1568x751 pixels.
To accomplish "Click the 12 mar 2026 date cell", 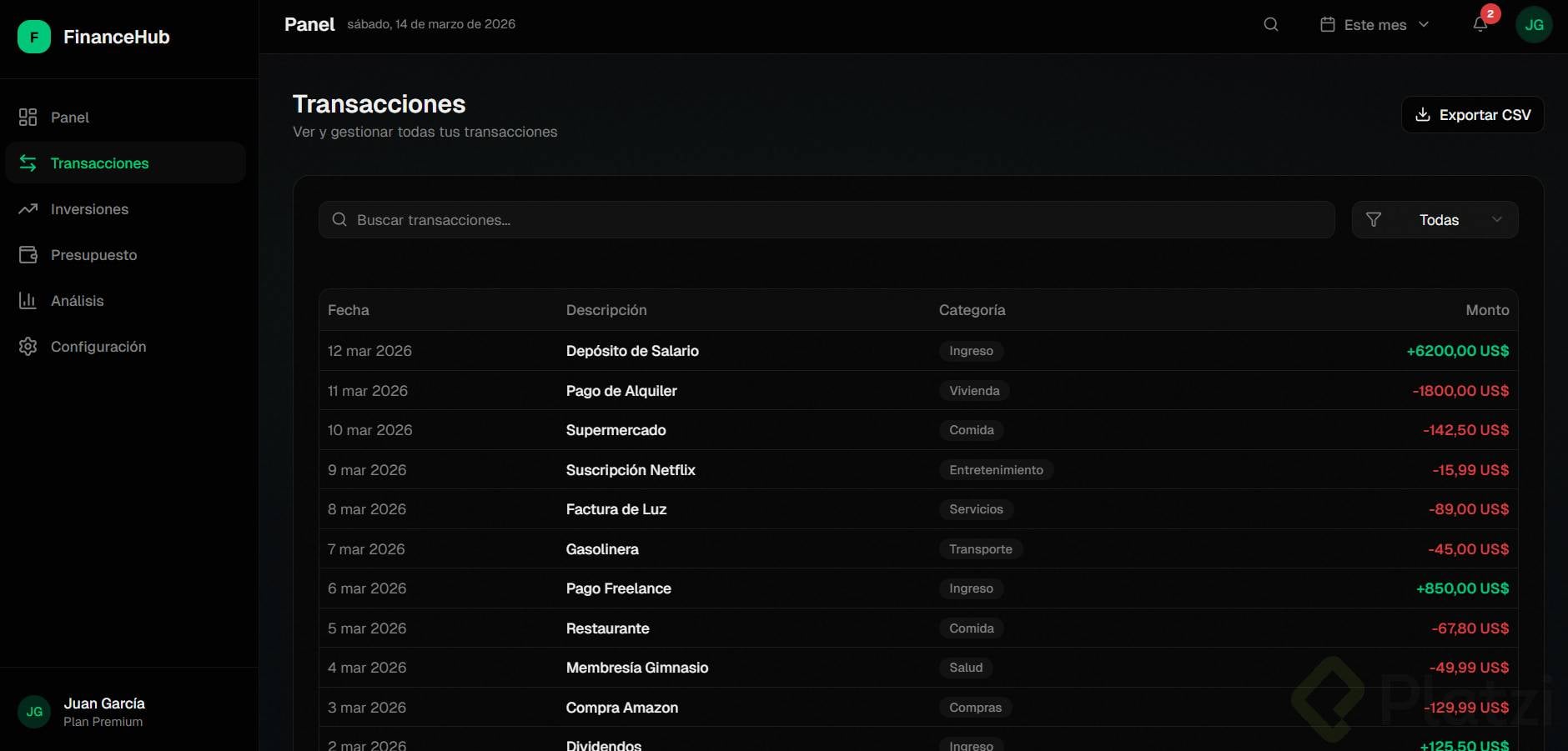I will (x=369, y=351).
